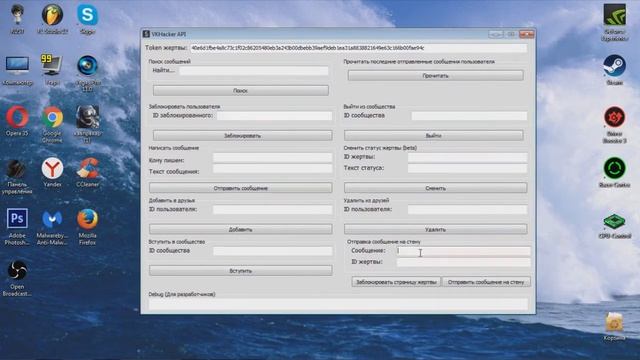This screenshot has width=640, height=360.
Task: Click the Поиск button
Action: (240, 90)
